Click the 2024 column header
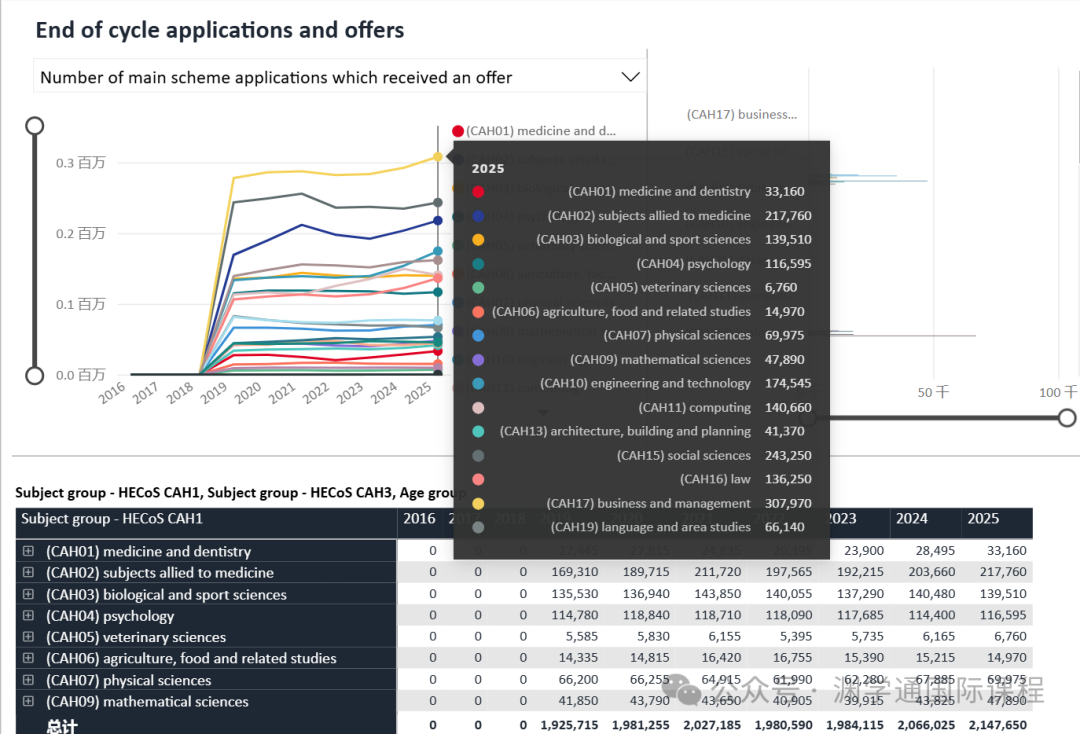The width and height of the screenshot is (1080, 734). tap(911, 519)
